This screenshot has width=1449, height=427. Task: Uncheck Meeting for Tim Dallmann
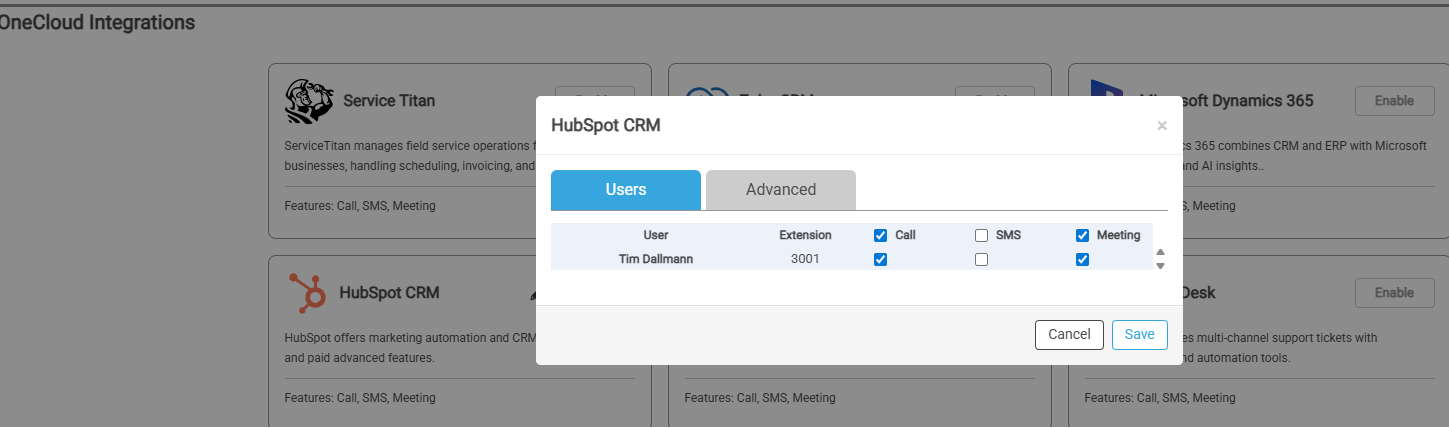point(1082,260)
